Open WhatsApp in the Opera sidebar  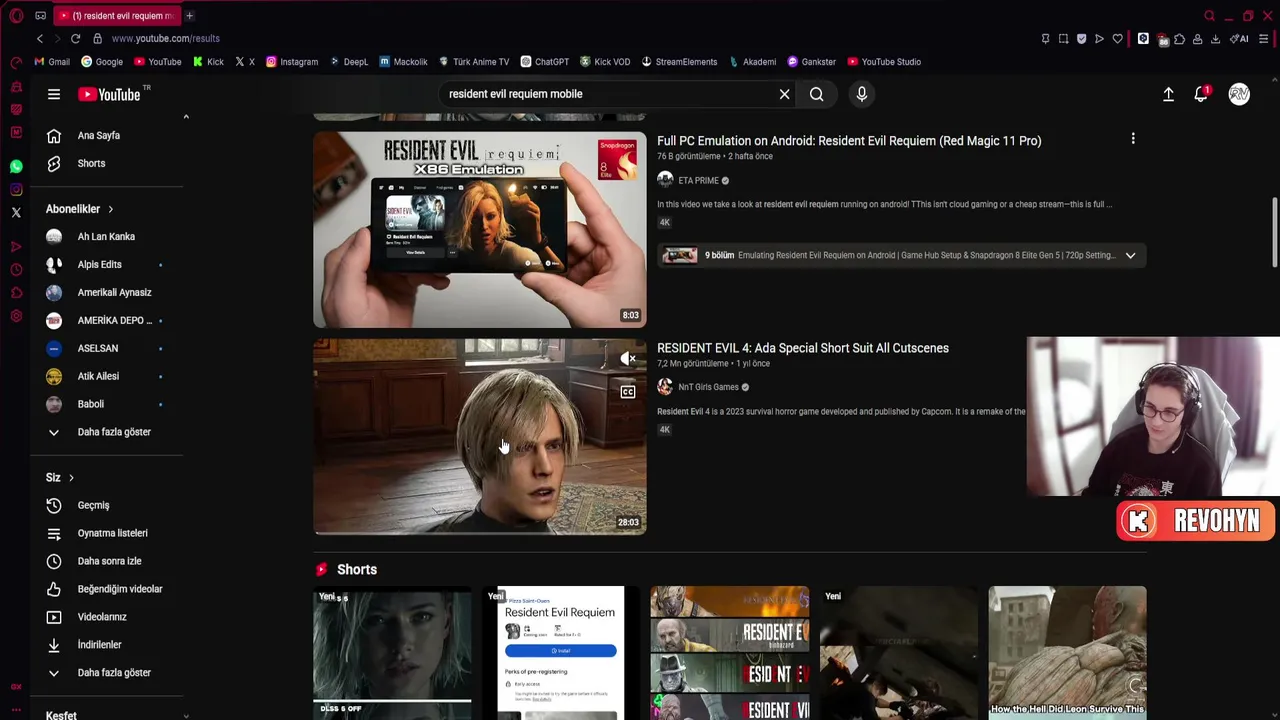click(16, 167)
